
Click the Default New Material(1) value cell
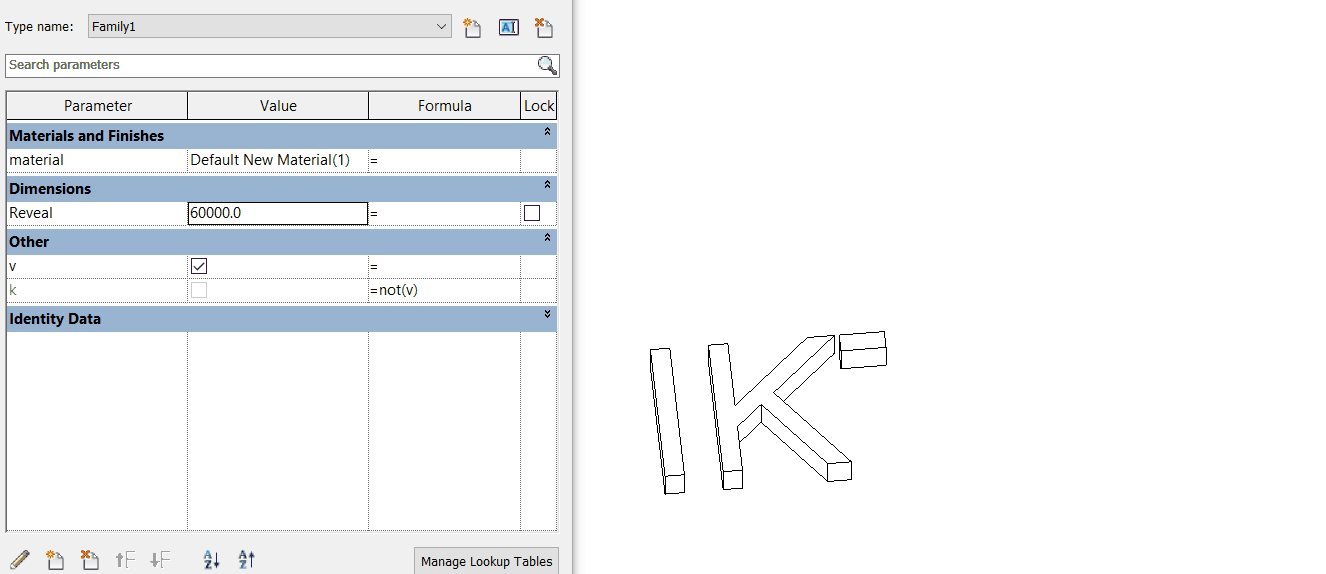tap(278, 160)
